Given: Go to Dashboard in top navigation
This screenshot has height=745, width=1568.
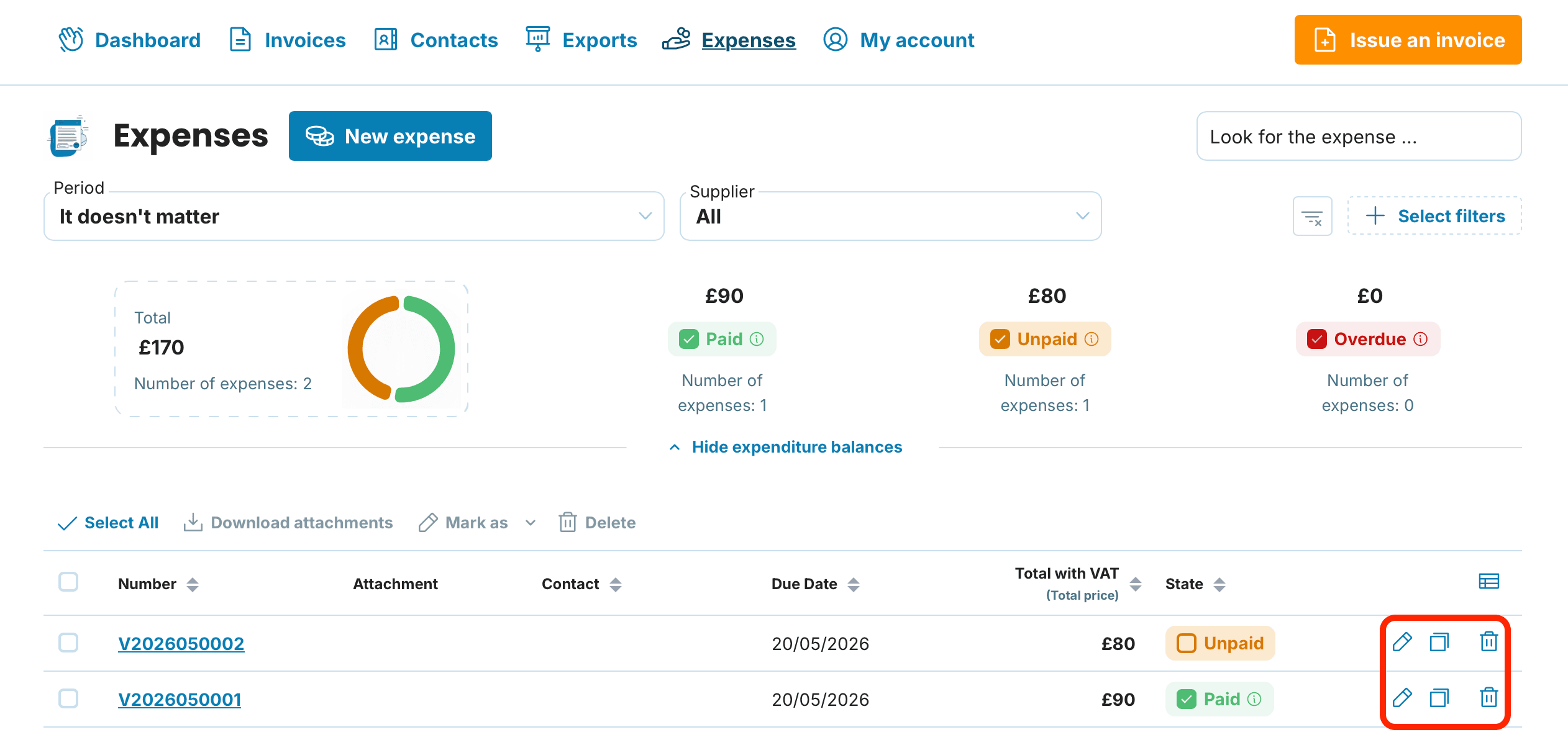Looking at the screenshot, I should [129, 40].
